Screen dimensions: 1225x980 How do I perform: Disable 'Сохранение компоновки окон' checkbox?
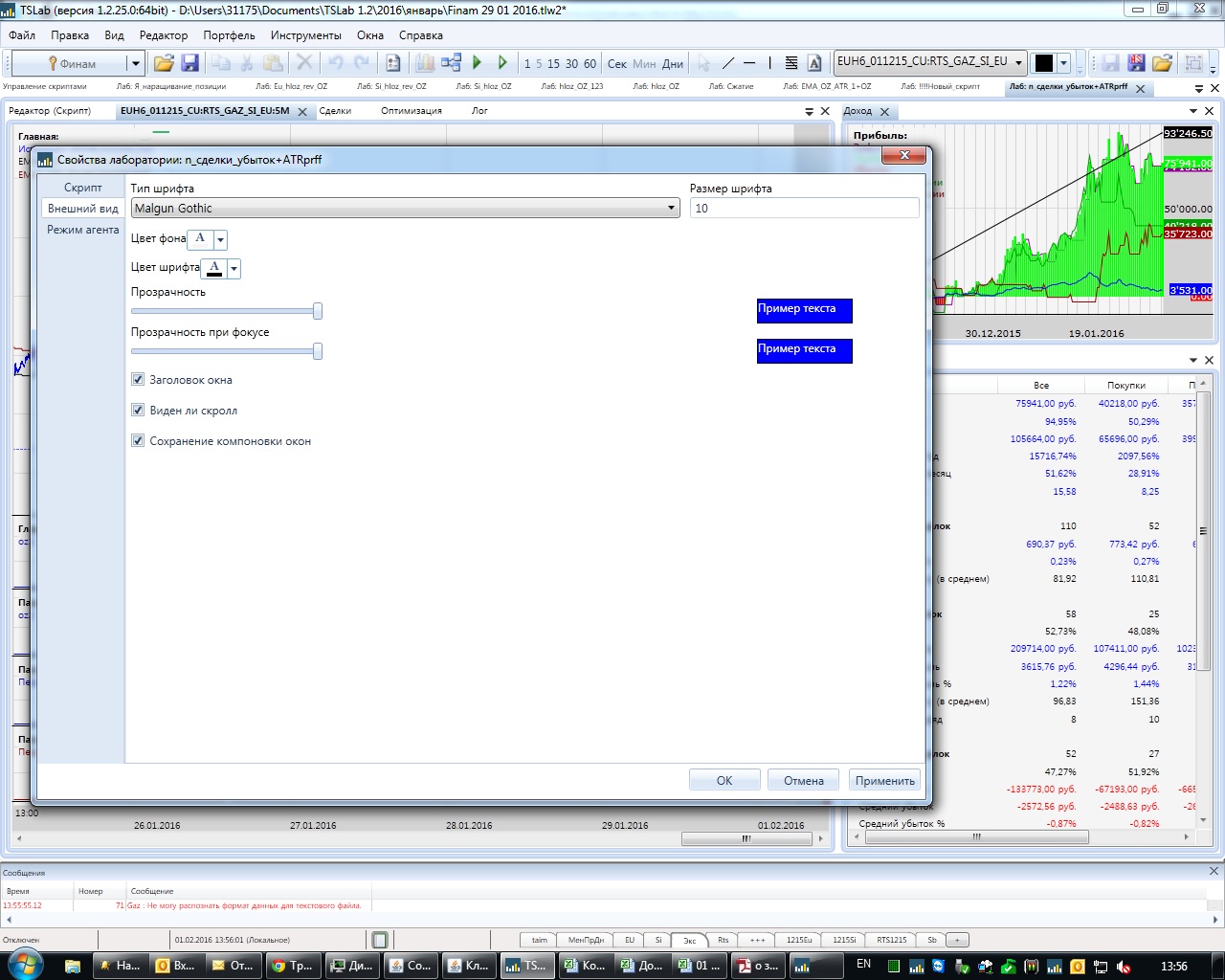(x=138, y=441)
